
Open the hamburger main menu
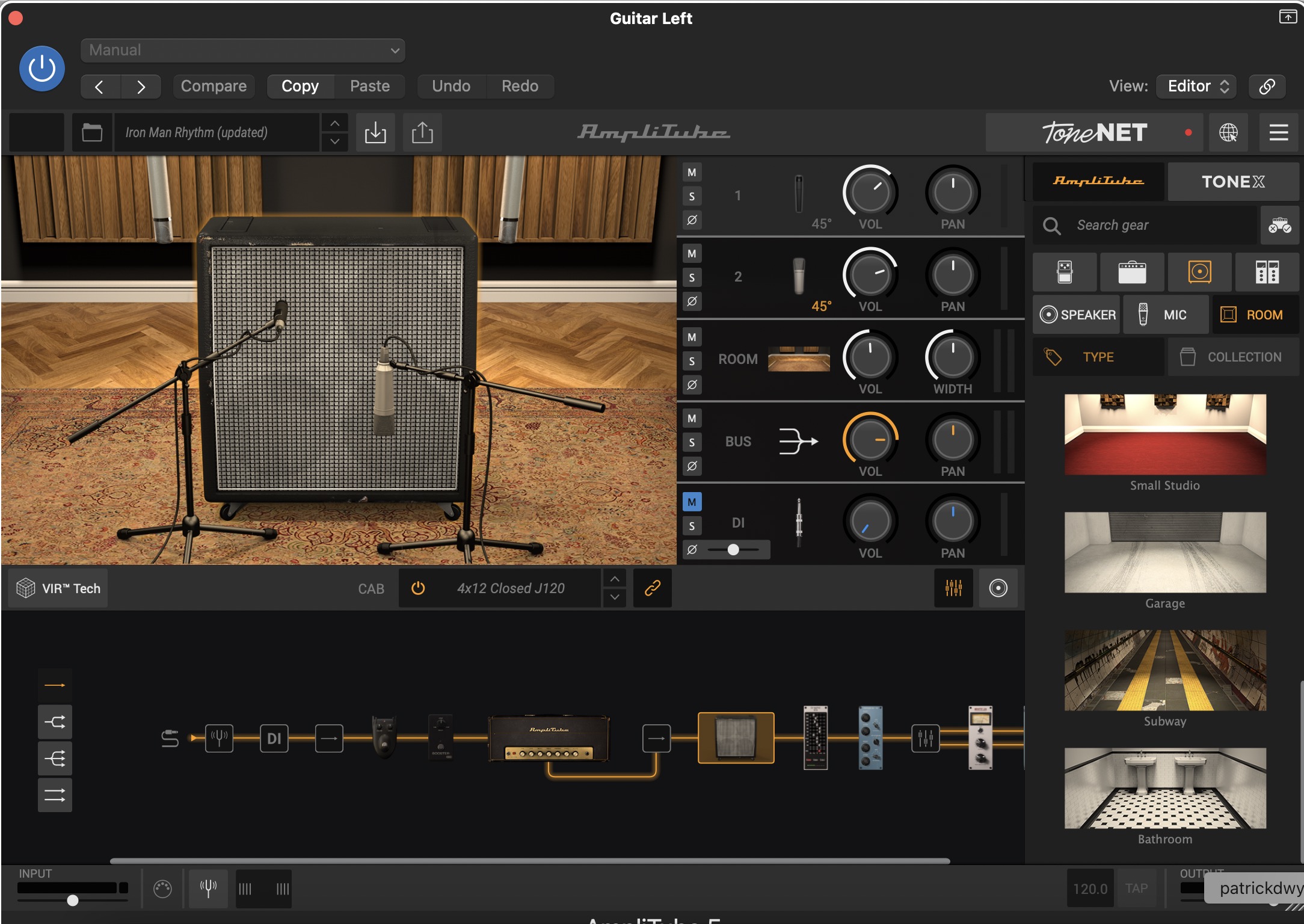click(1278, 132)
